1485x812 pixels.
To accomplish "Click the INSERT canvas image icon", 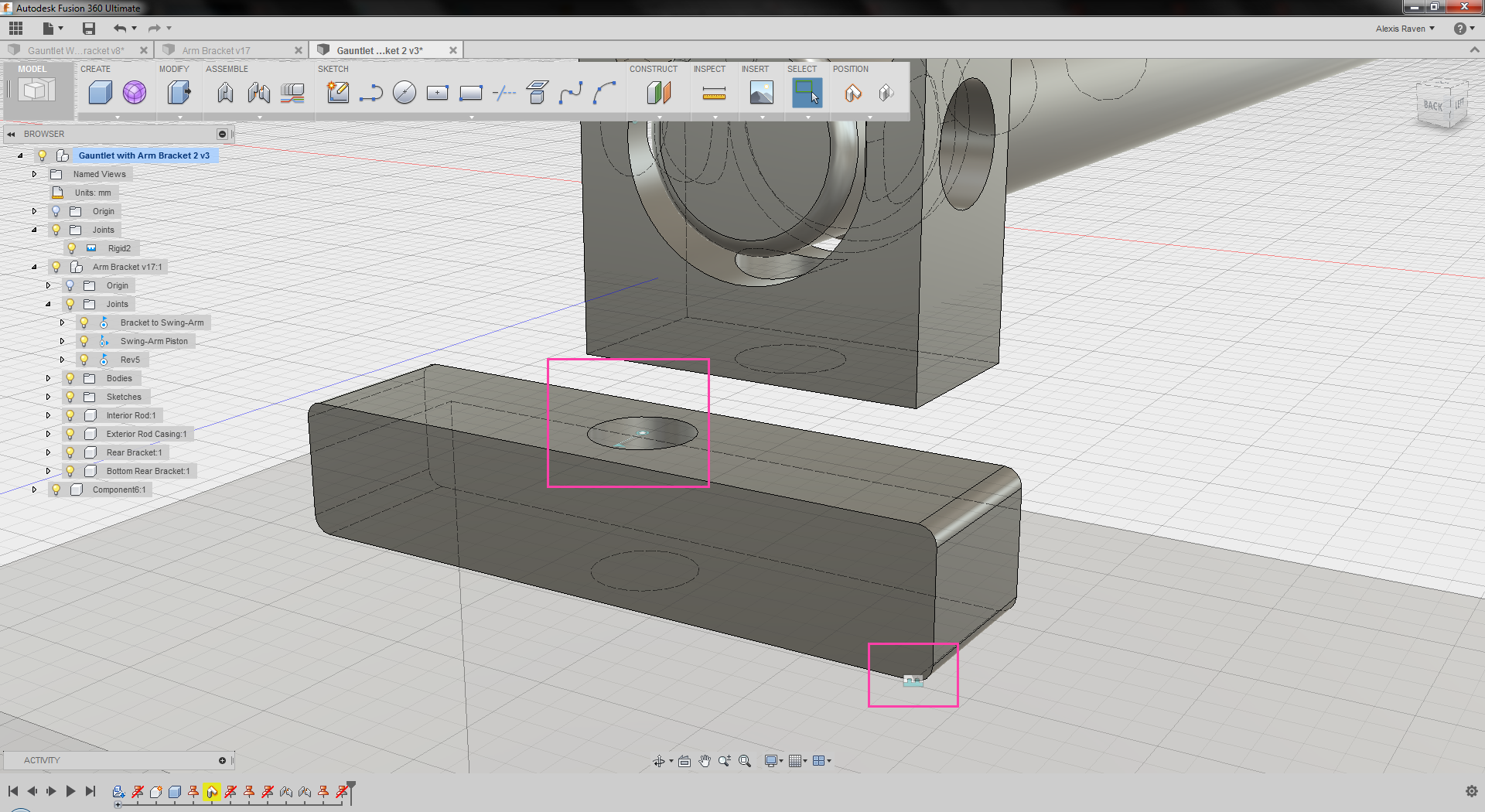I will point(762,93).
